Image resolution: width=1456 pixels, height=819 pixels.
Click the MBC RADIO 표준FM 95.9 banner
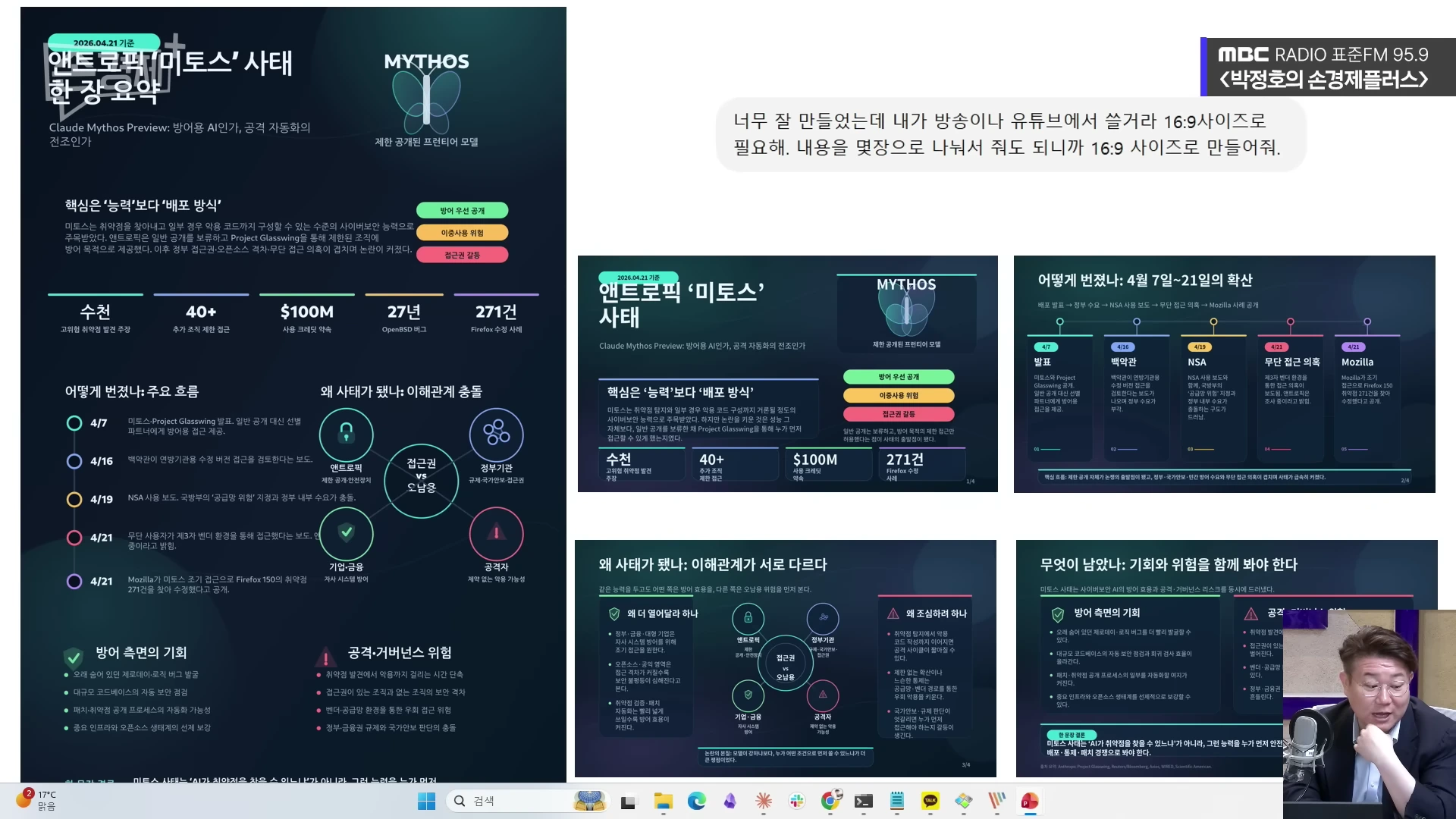tap(1328, 67)
